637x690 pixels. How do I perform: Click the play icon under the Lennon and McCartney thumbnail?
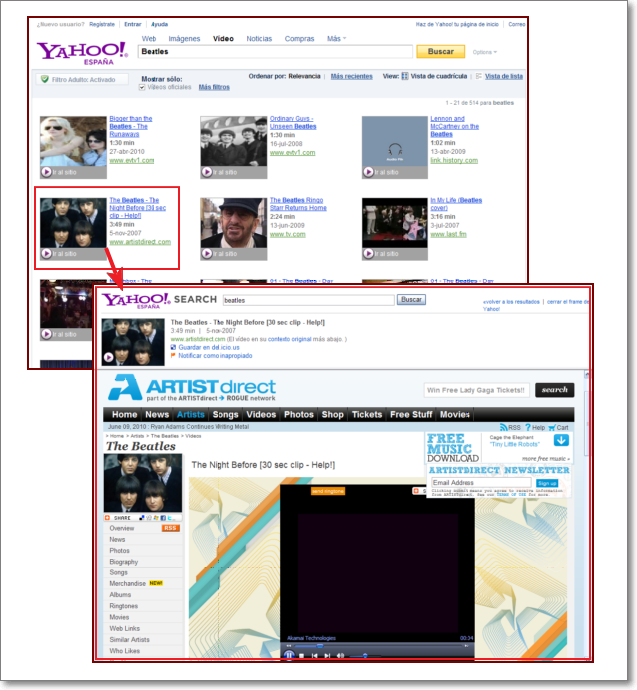369,172
